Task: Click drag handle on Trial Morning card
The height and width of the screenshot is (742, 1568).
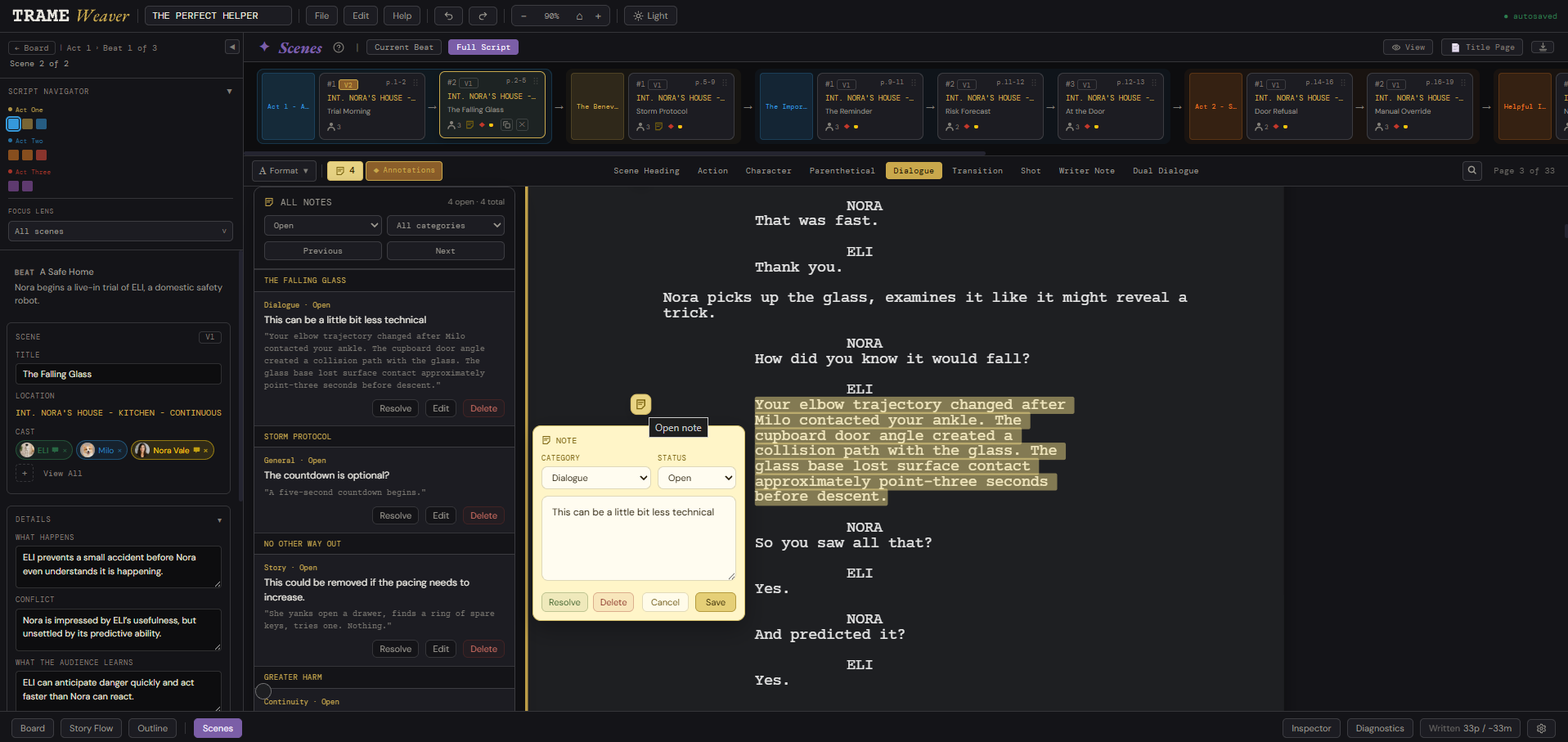Action: tap(416, 83)
